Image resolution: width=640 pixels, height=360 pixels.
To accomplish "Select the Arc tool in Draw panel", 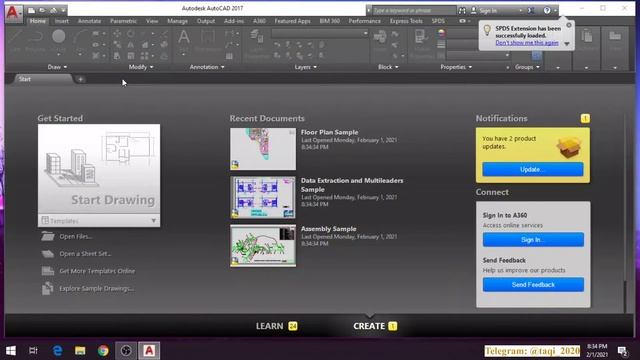I will [x=80, y=40].
